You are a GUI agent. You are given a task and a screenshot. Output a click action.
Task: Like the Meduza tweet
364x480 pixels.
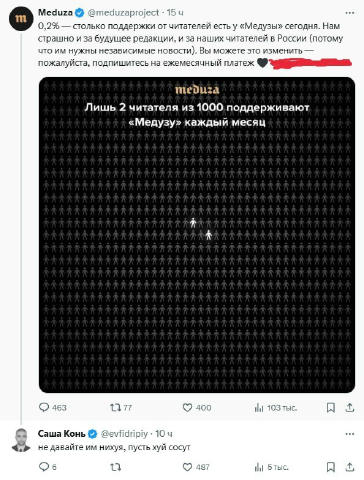187,407
